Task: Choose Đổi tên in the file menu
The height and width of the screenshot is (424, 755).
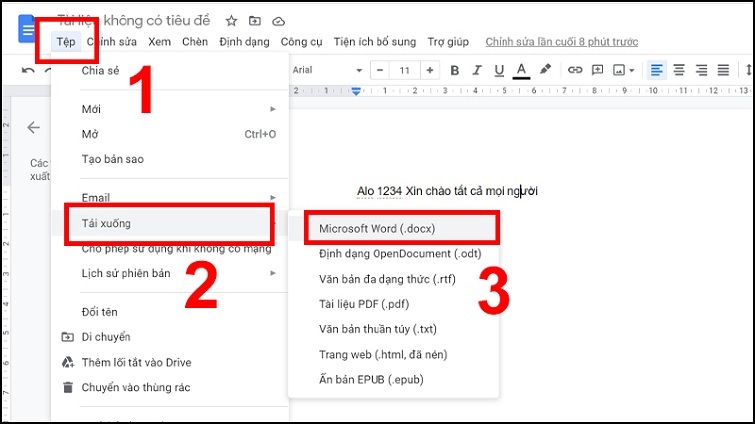Action: pyautogui.click(x=169, y=312)
